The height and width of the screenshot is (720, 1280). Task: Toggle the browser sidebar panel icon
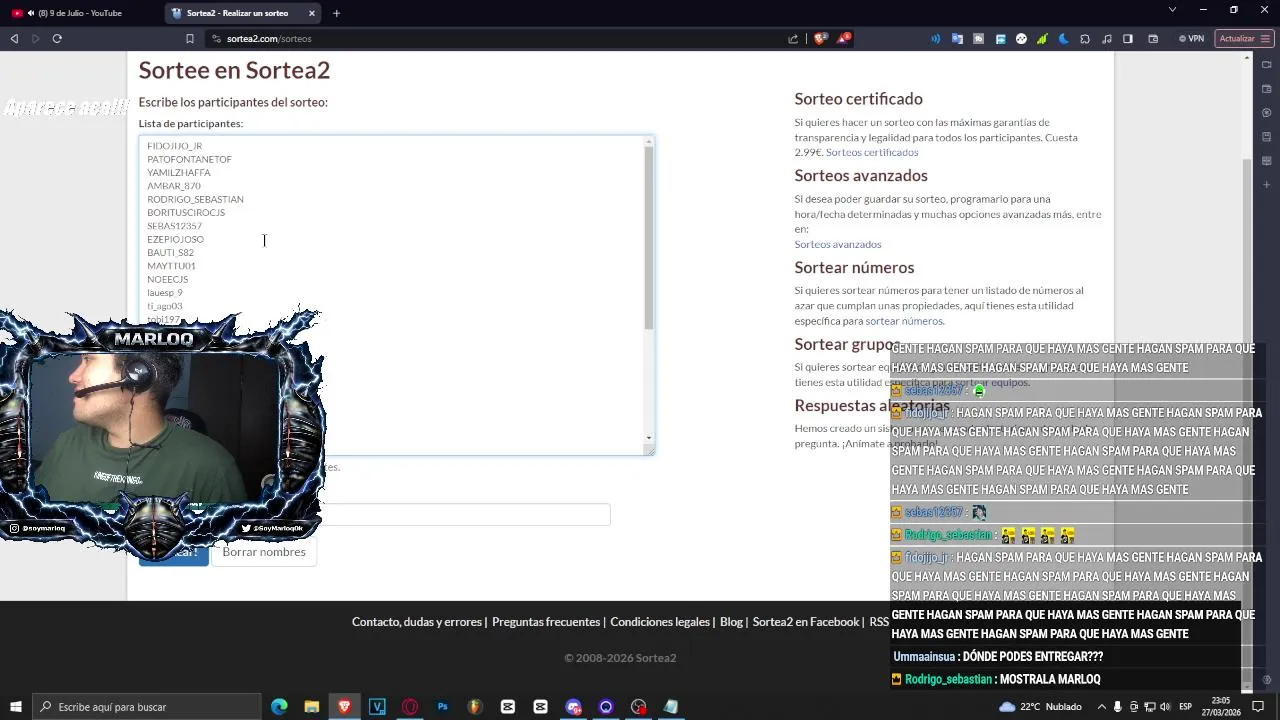pyautogui.click(x=1128, y=39)
